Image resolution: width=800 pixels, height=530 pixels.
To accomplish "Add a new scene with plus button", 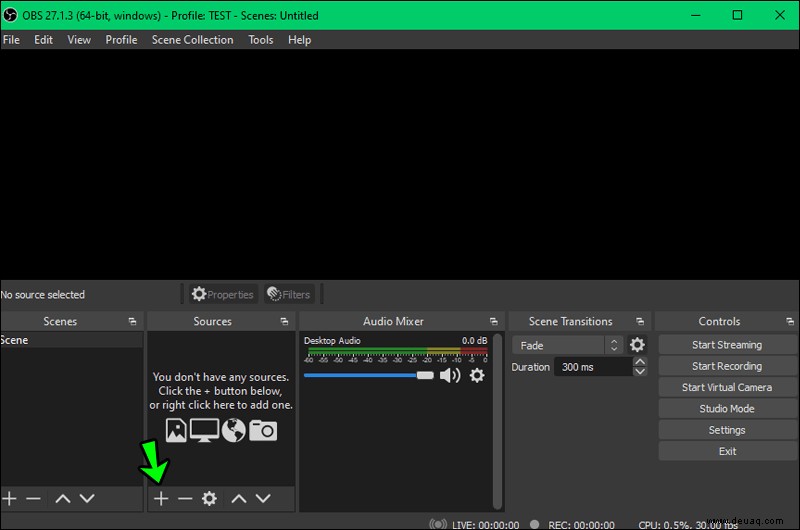I will point(9,498).
